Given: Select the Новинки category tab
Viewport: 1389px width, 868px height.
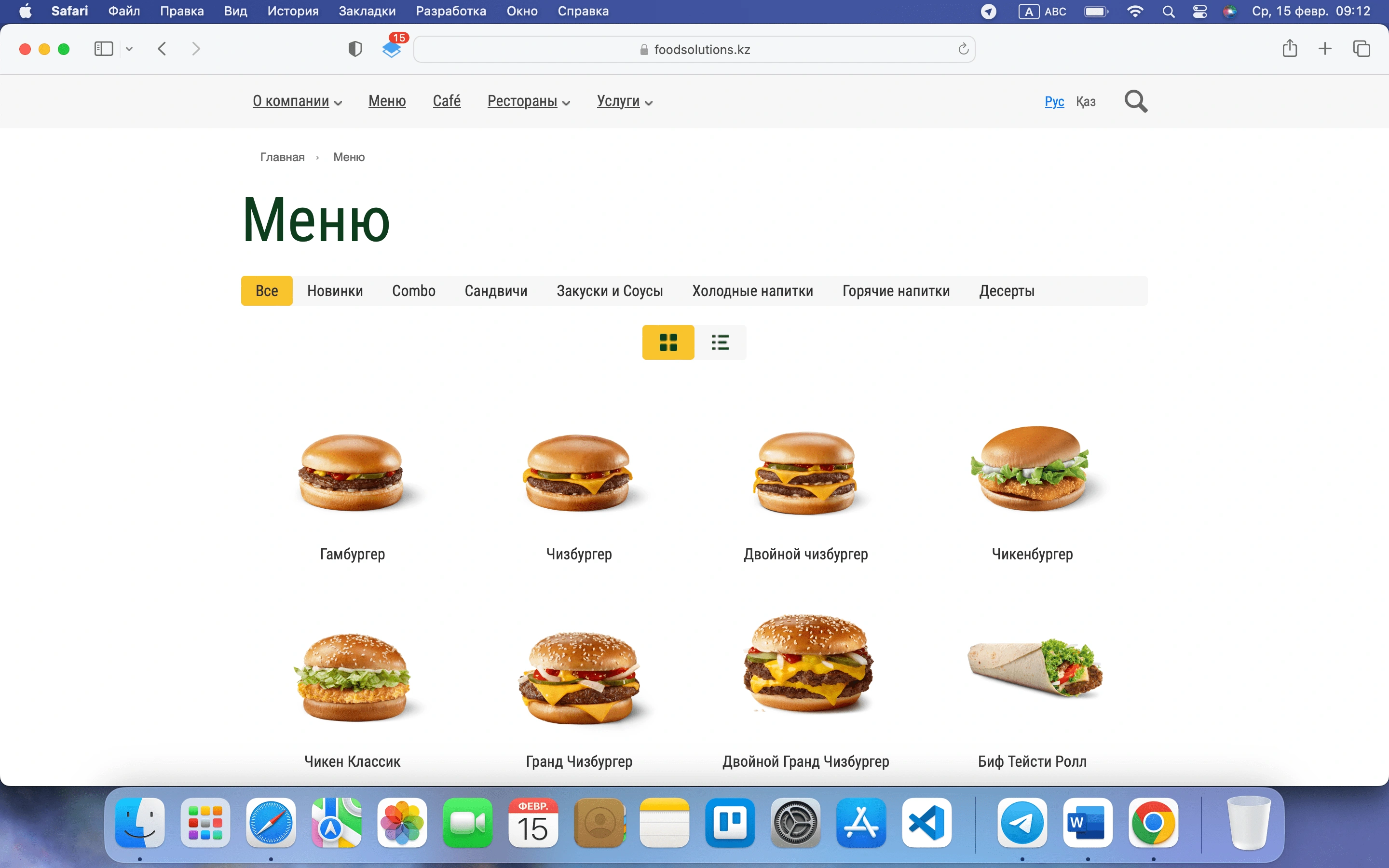Looking at the screenshot, I should point(335,291).
